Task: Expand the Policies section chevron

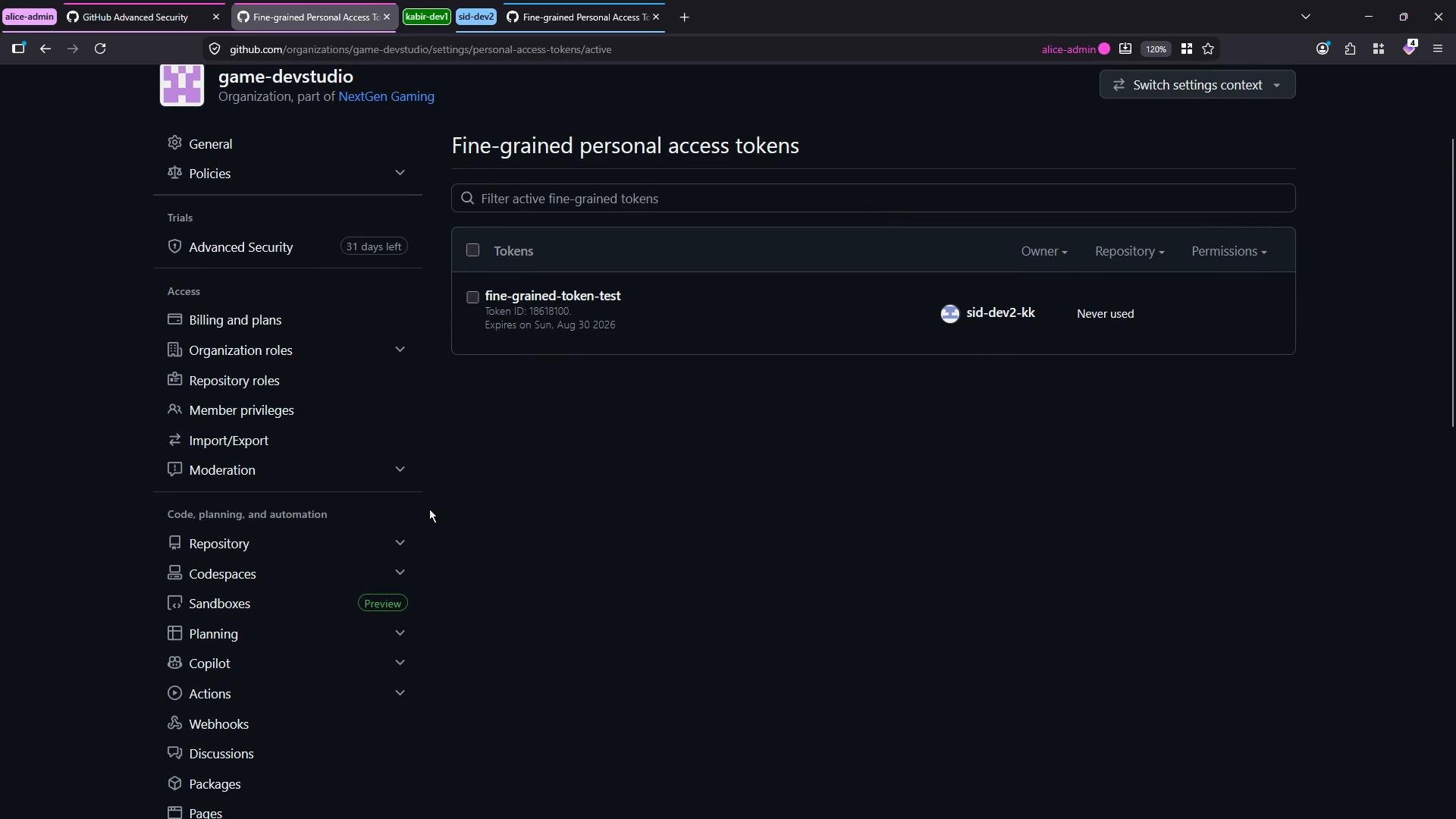Action: click(x=400, y=173)
